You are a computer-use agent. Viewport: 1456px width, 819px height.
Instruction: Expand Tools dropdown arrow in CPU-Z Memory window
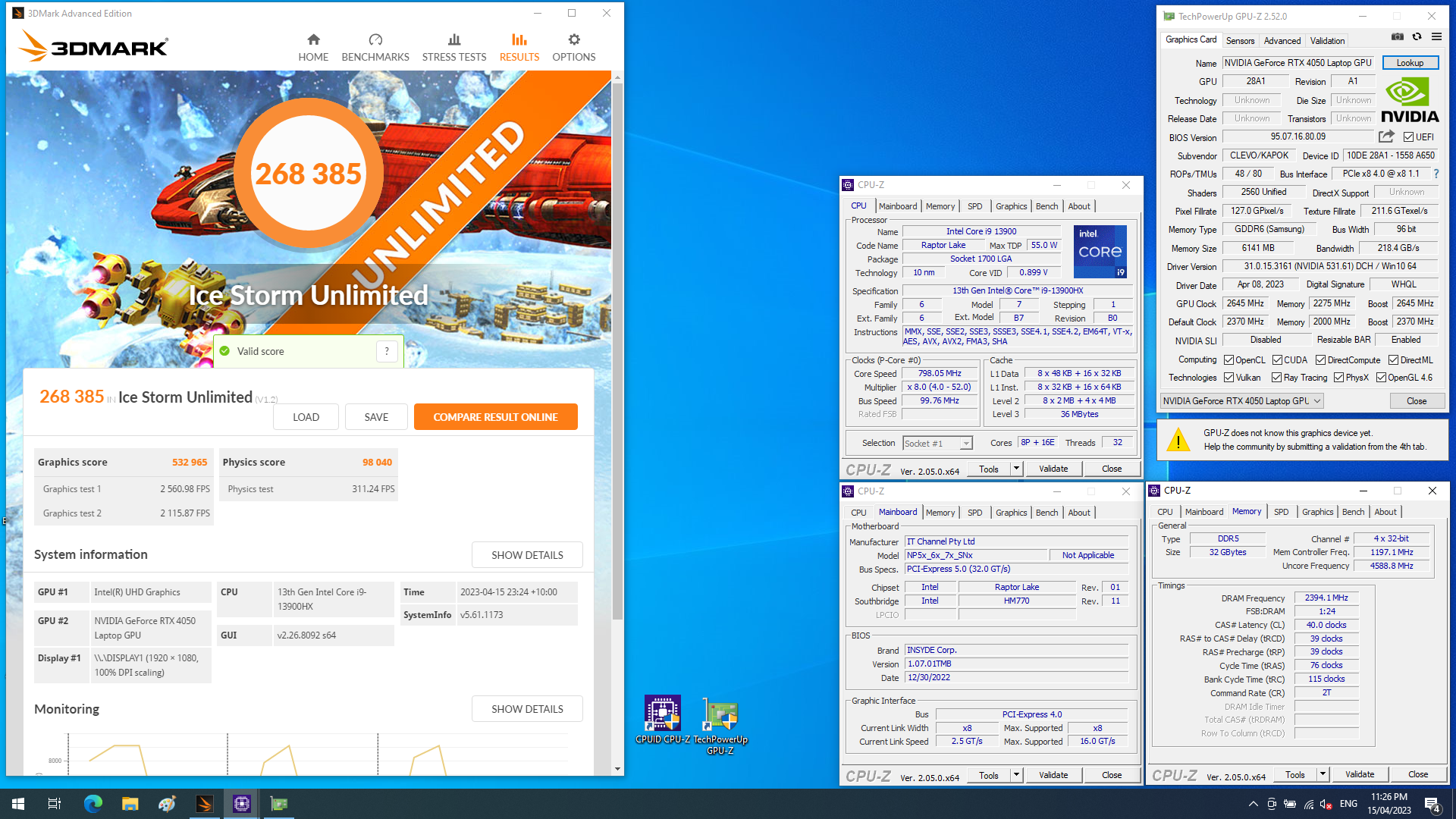[x=1323, y=774]
